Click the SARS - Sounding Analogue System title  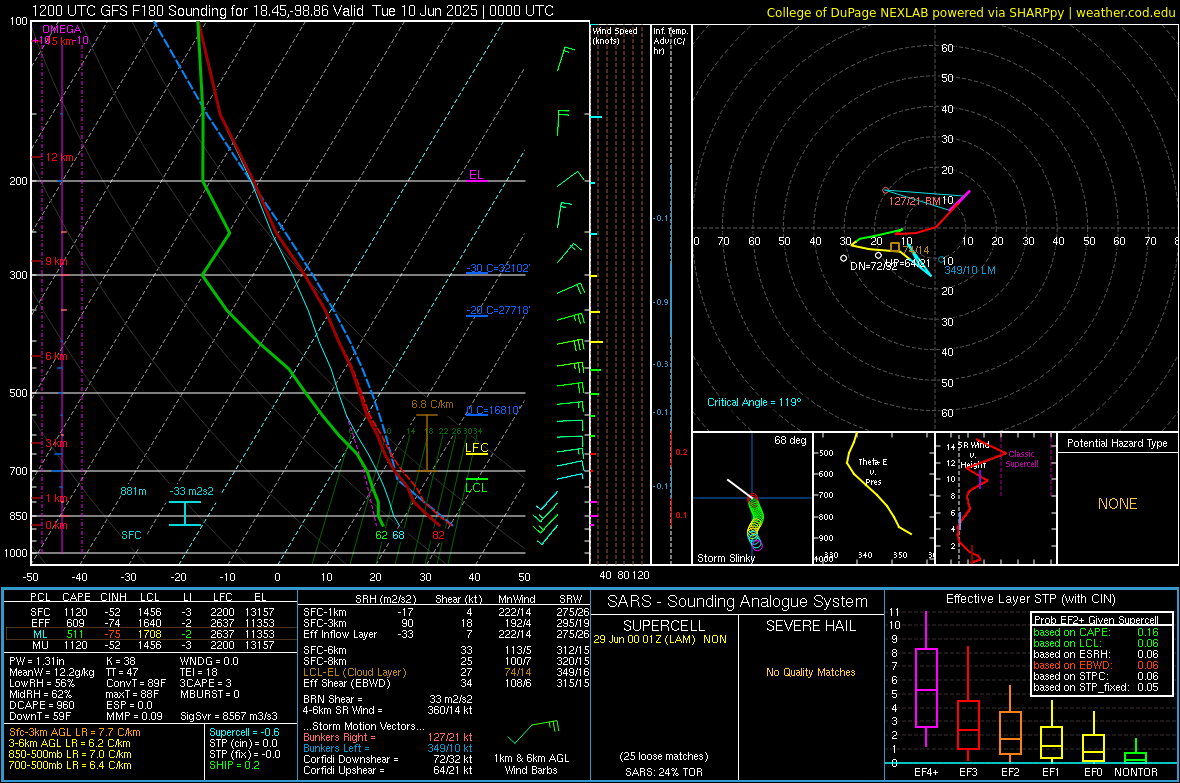(738, 602)
